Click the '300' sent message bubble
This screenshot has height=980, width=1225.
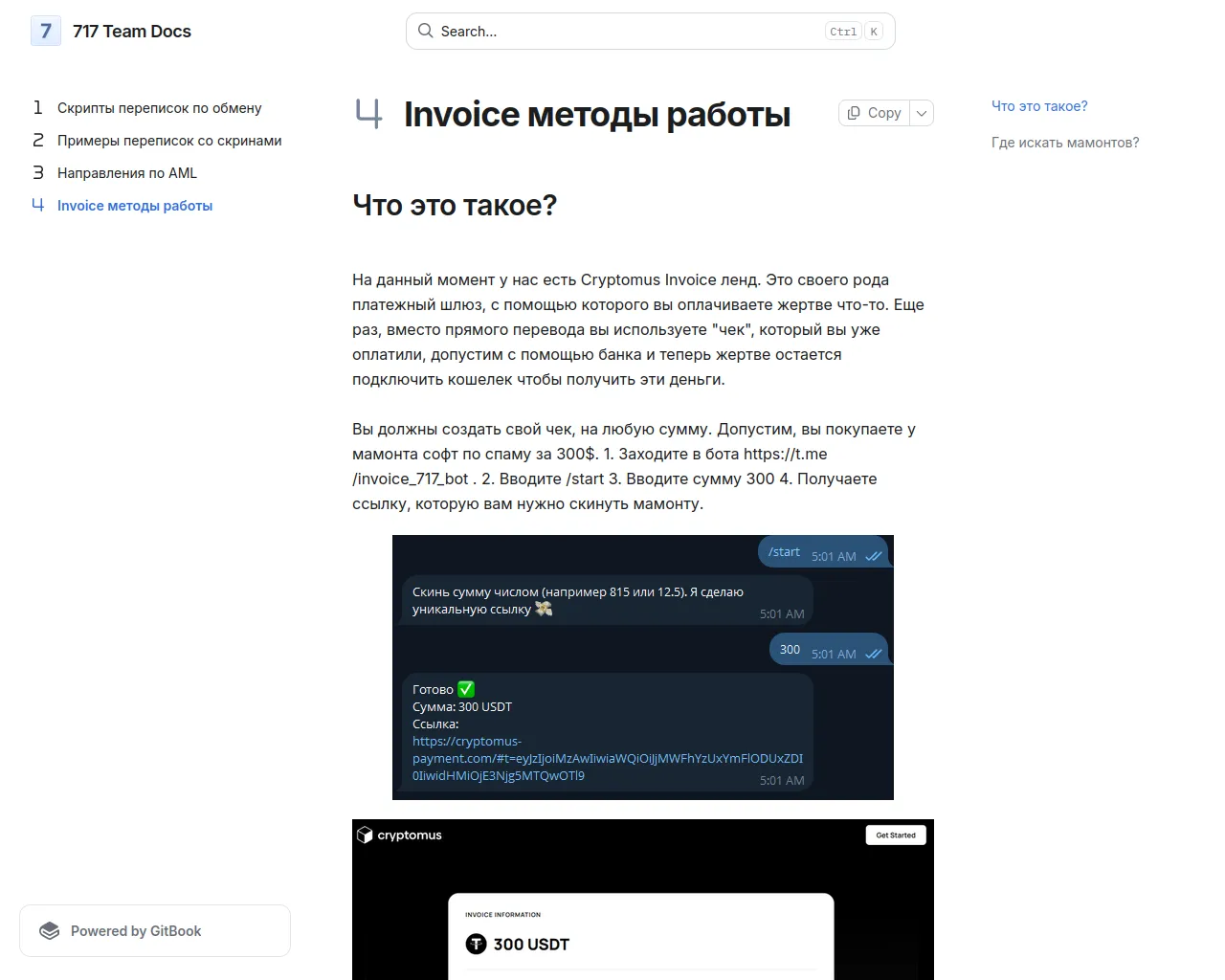pyautogui.click(x=829, y=650)
